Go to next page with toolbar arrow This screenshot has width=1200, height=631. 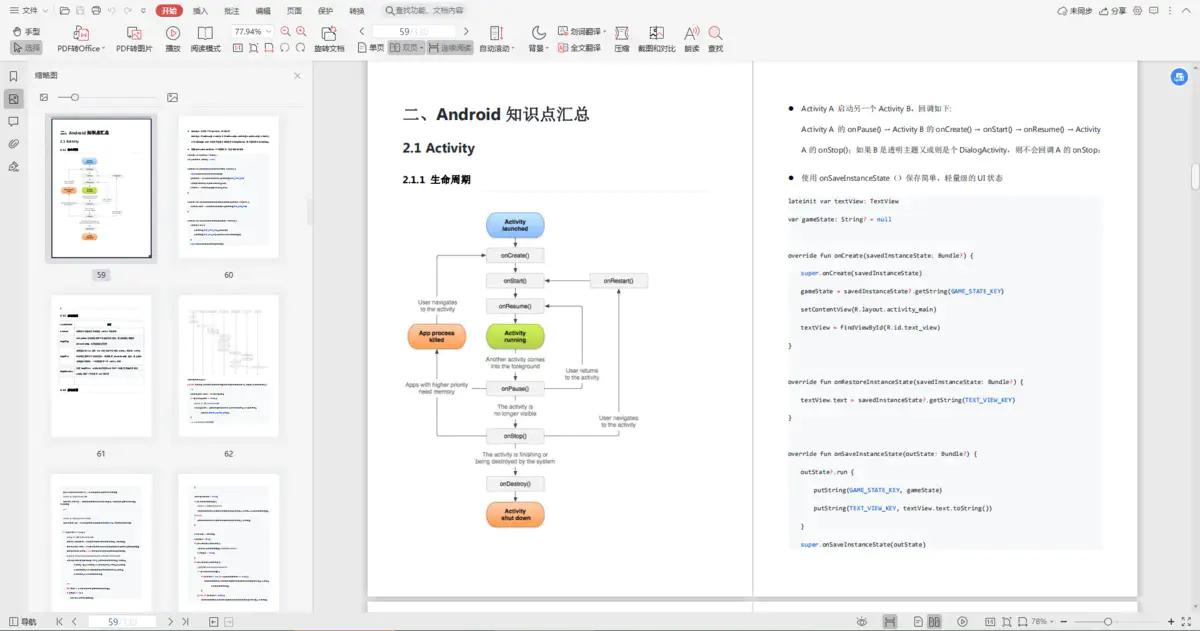point(466,32)
